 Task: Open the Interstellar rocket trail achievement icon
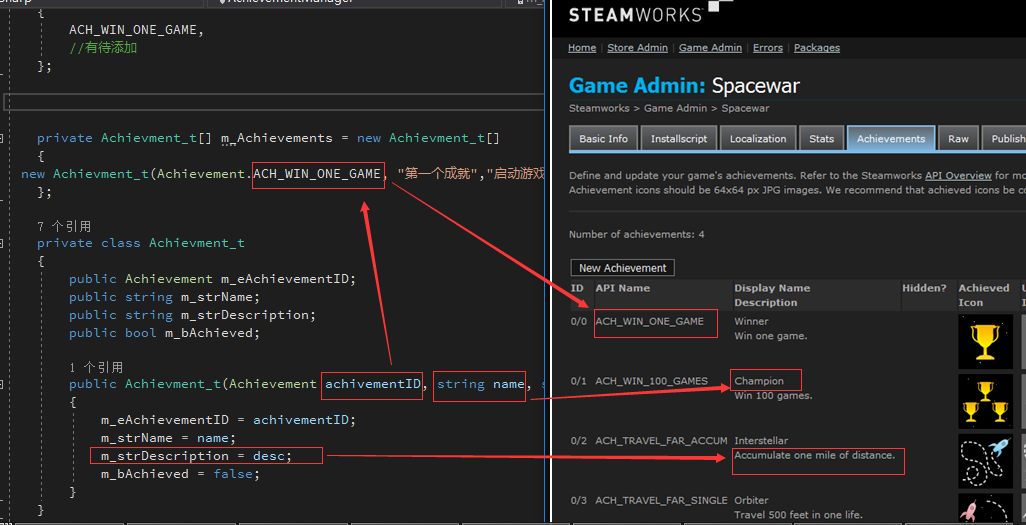click(985, 461)
